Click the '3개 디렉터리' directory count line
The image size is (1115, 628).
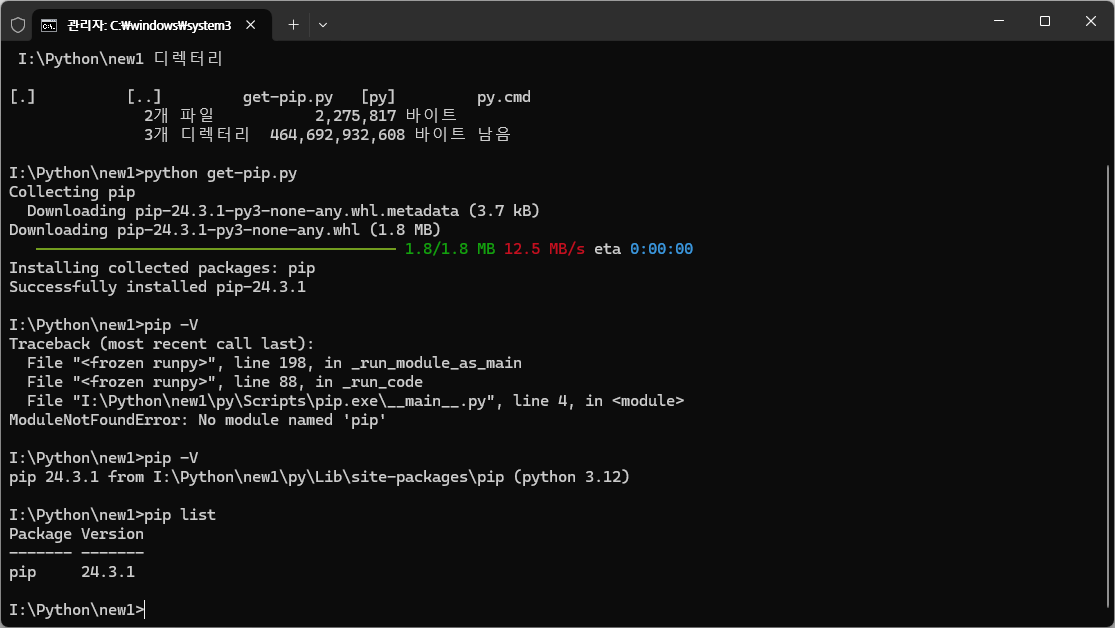(197, 135)
